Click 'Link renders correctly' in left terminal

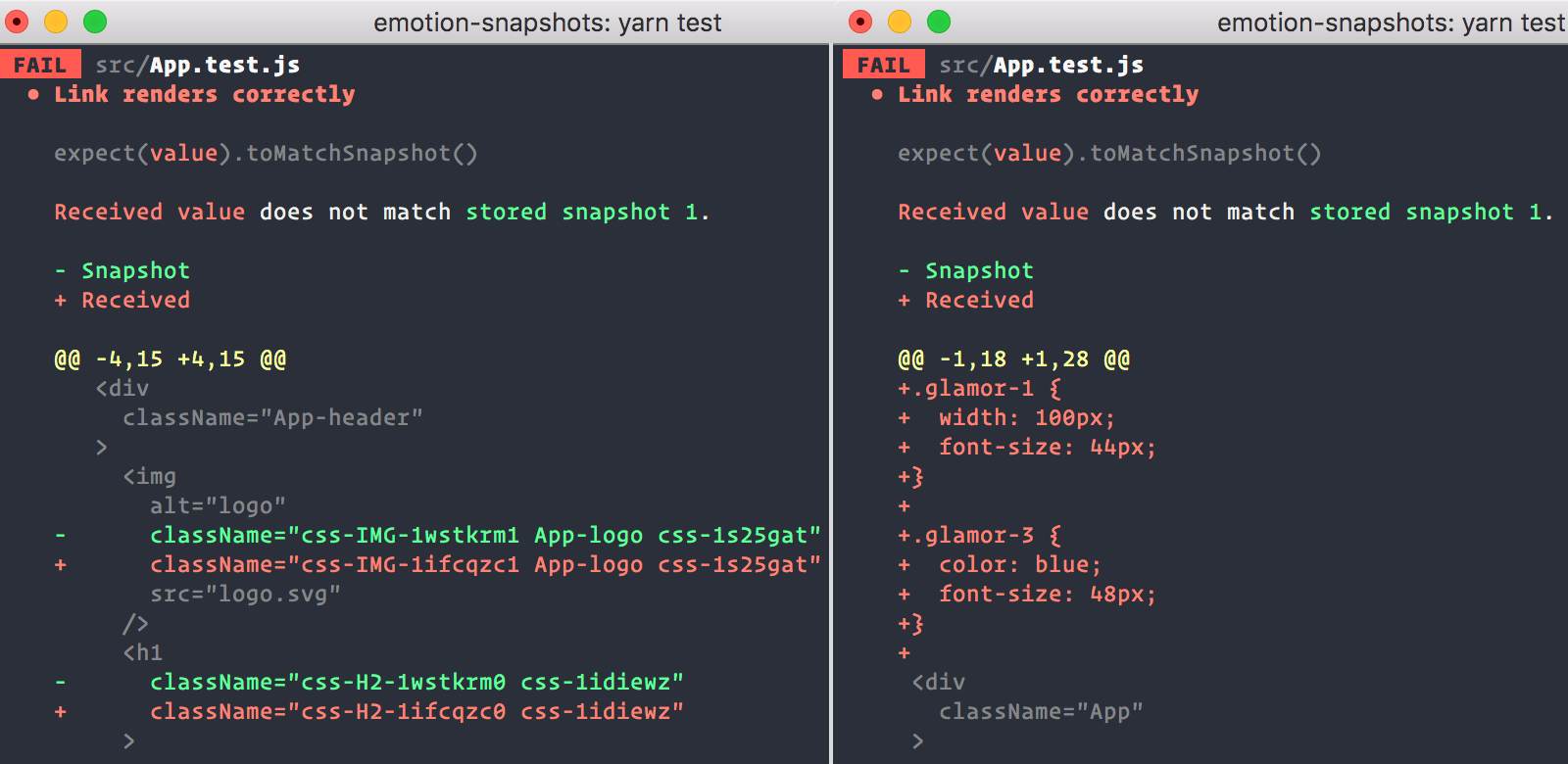tap(204, 94)
